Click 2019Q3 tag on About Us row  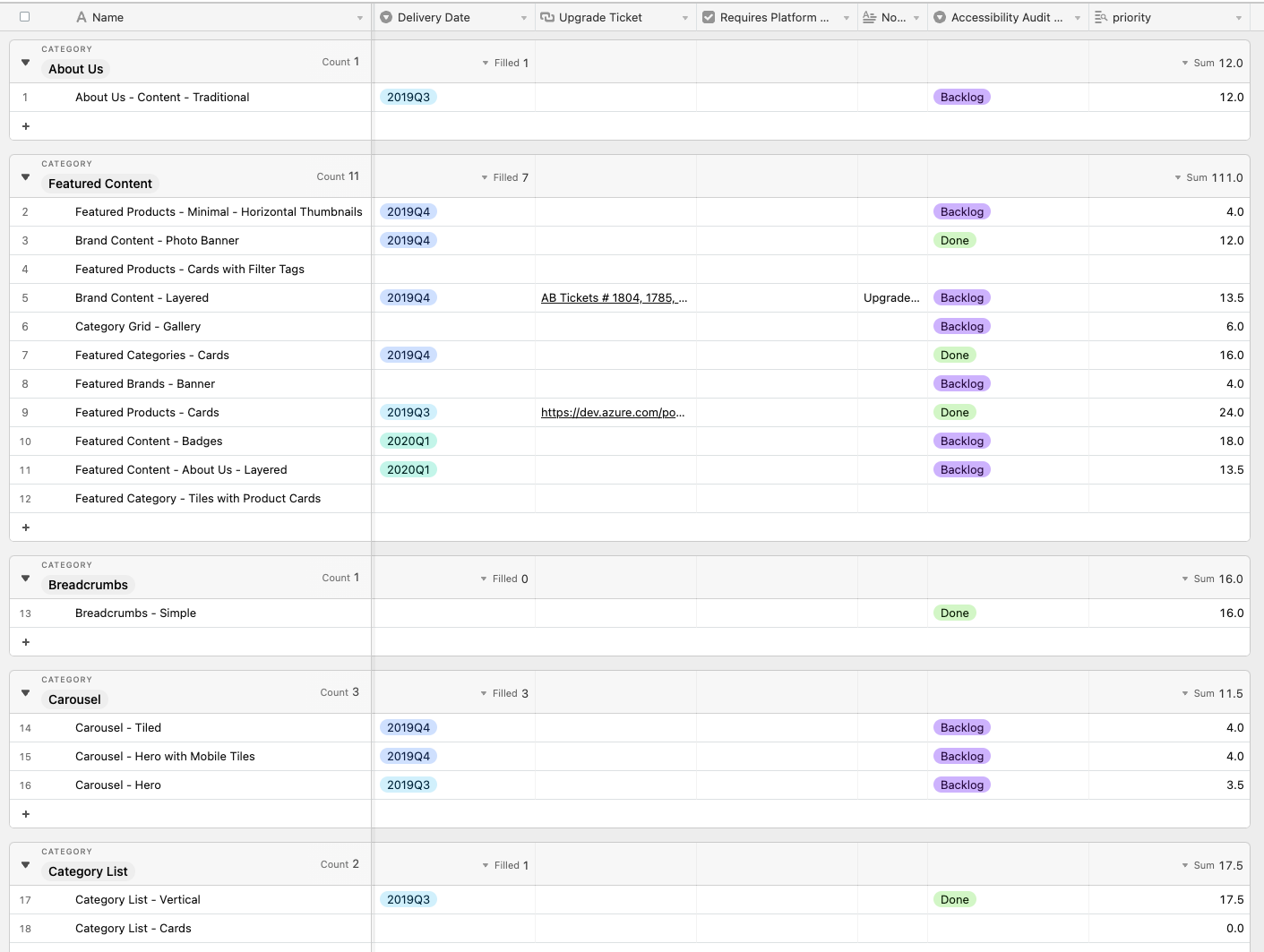408,98
